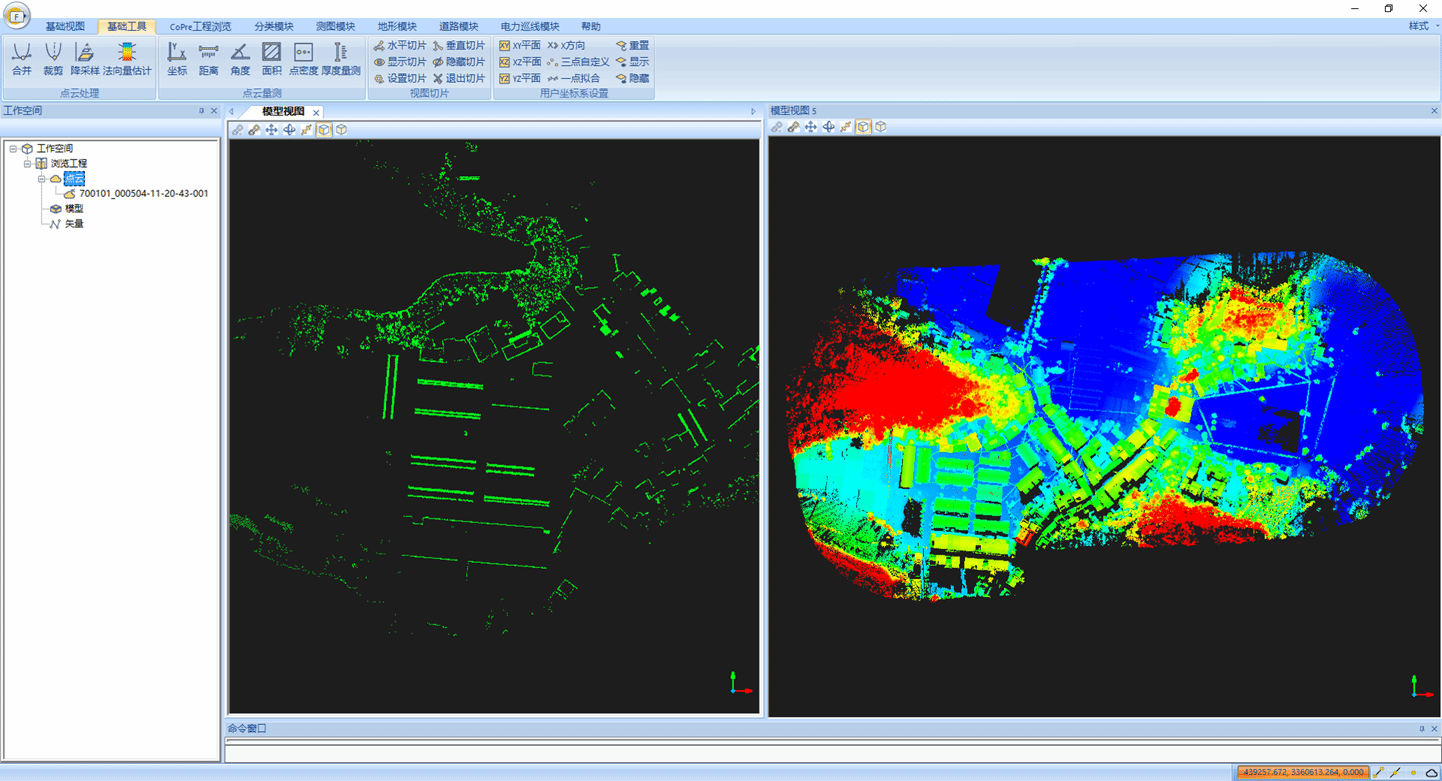Collapse the 浏览工程 tree node
Screen dimensions: 1442x781
(28, 164)
